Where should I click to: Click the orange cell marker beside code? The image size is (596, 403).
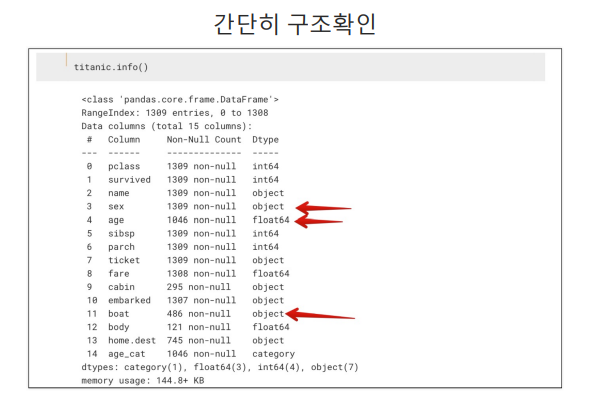point(67,60)
